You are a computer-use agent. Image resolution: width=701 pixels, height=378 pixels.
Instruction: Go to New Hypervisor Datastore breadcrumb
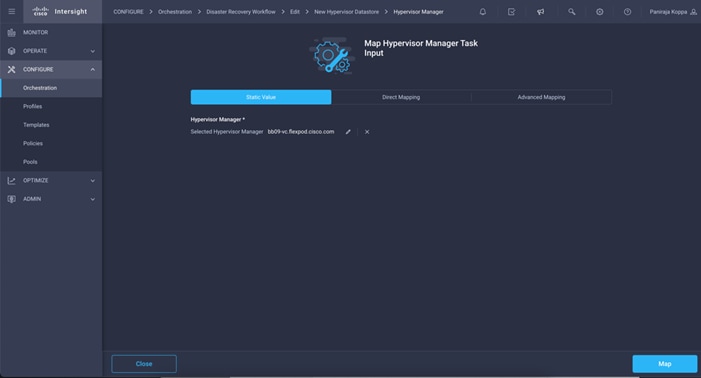tap(346, 12)
